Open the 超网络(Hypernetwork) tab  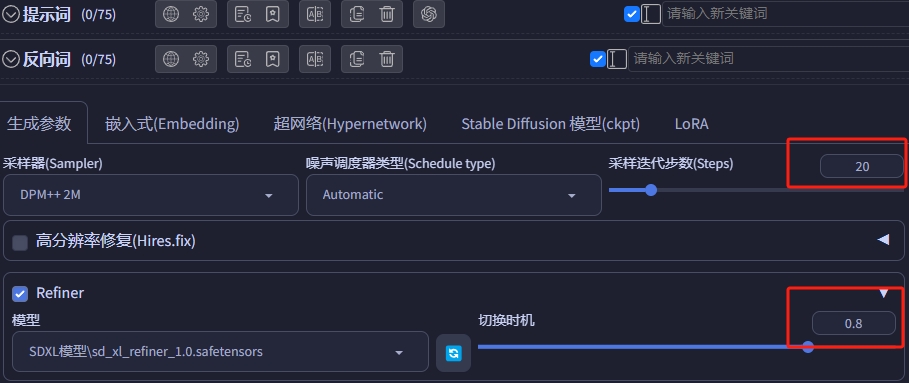[350, 123]
